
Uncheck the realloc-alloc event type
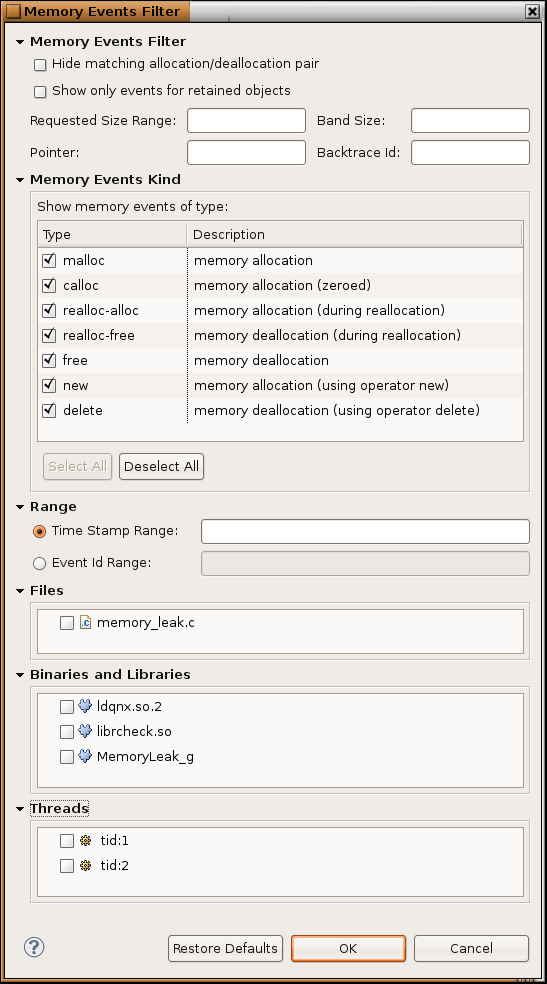tap(49, 310)
